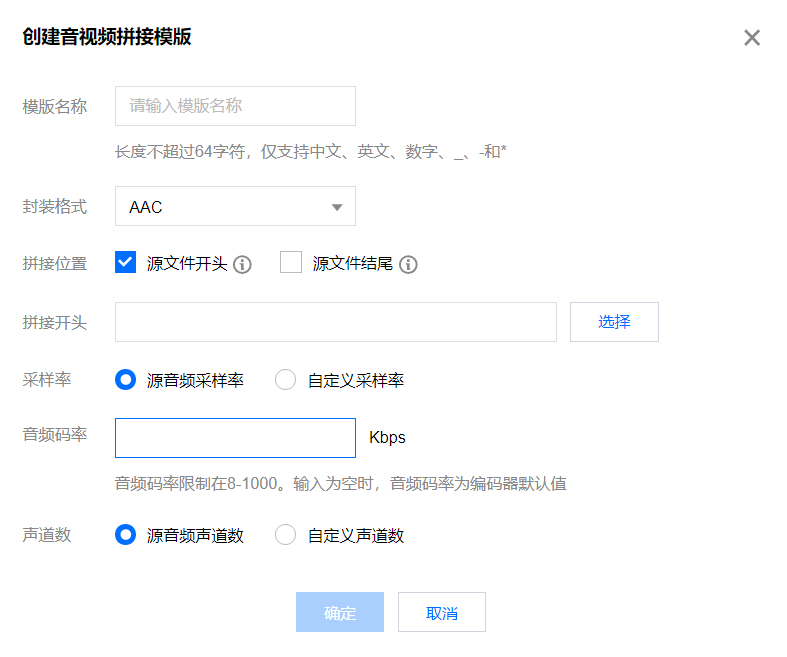Select the 自定义采样率 radio button
787x657 pixels.
pyautogui.click(x=286, y=380)
